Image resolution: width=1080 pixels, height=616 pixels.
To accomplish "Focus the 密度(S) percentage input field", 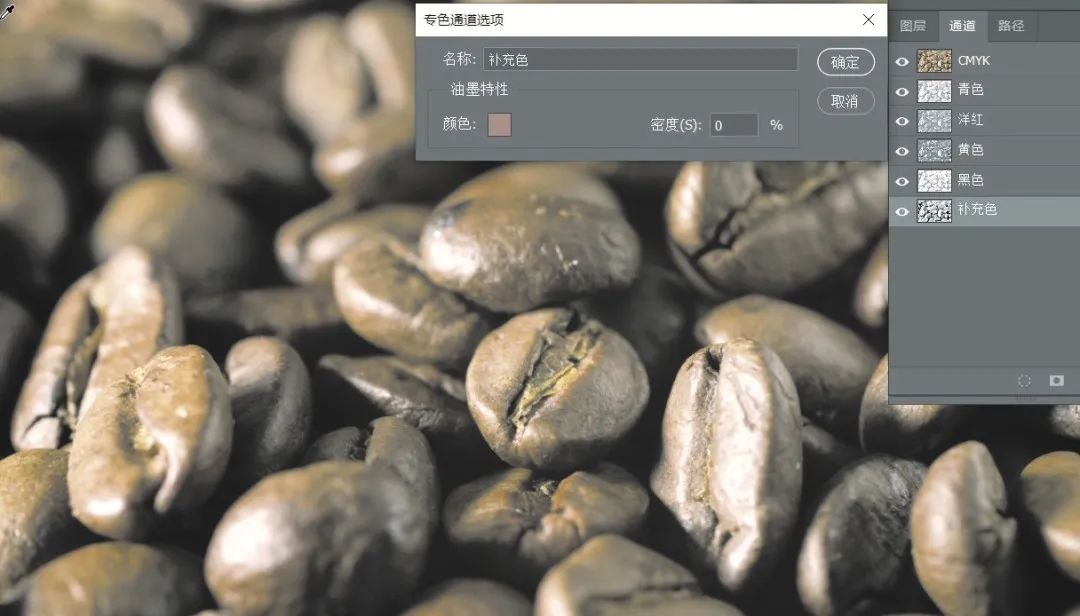I will click(x=733, y=125).
